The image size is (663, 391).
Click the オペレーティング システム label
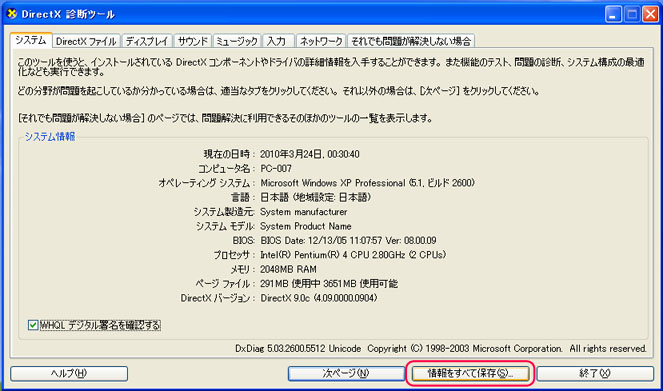coord(207,183)
